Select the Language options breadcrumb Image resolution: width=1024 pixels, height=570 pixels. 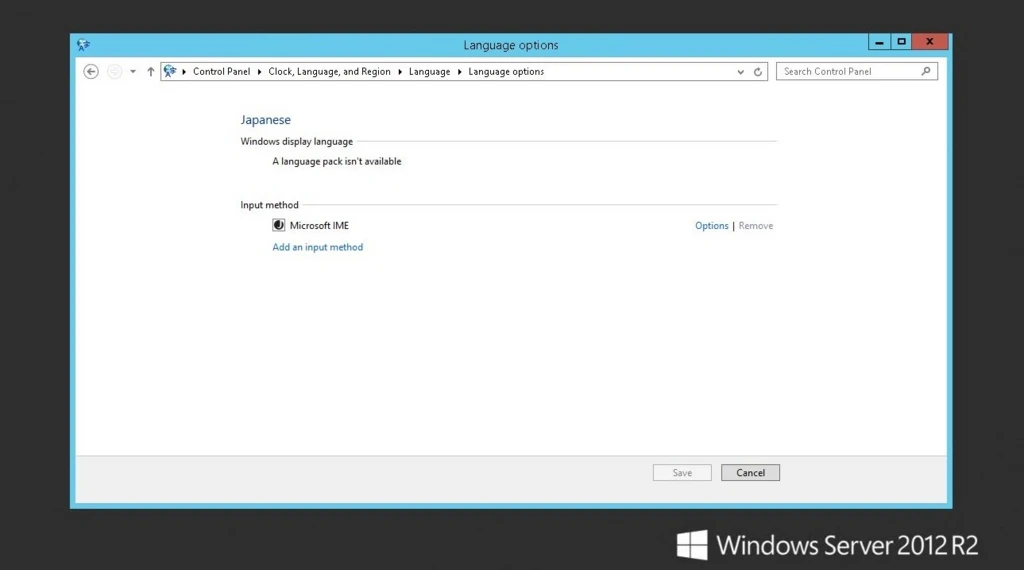coord(505,71)
